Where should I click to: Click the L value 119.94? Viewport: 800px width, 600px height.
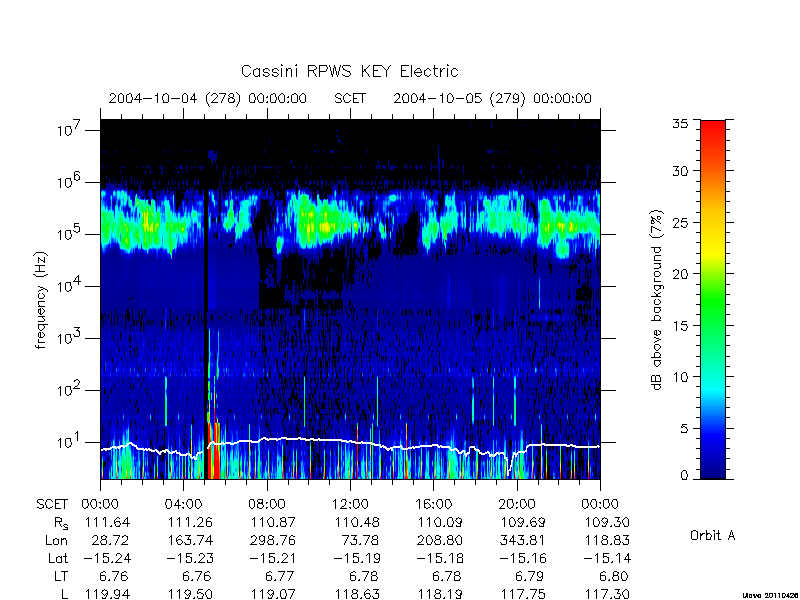(x=107, y=594)
